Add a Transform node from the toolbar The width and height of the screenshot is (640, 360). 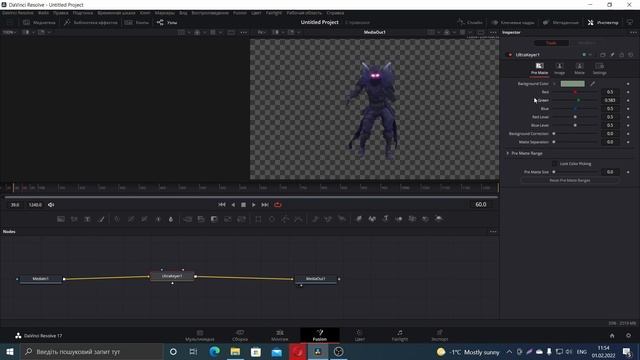tap(242, 219)
